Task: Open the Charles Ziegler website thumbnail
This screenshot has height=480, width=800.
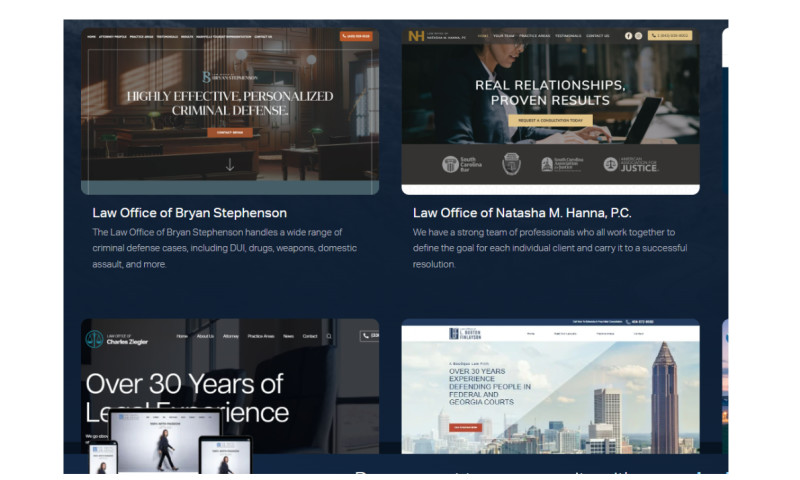Action: 230,390
